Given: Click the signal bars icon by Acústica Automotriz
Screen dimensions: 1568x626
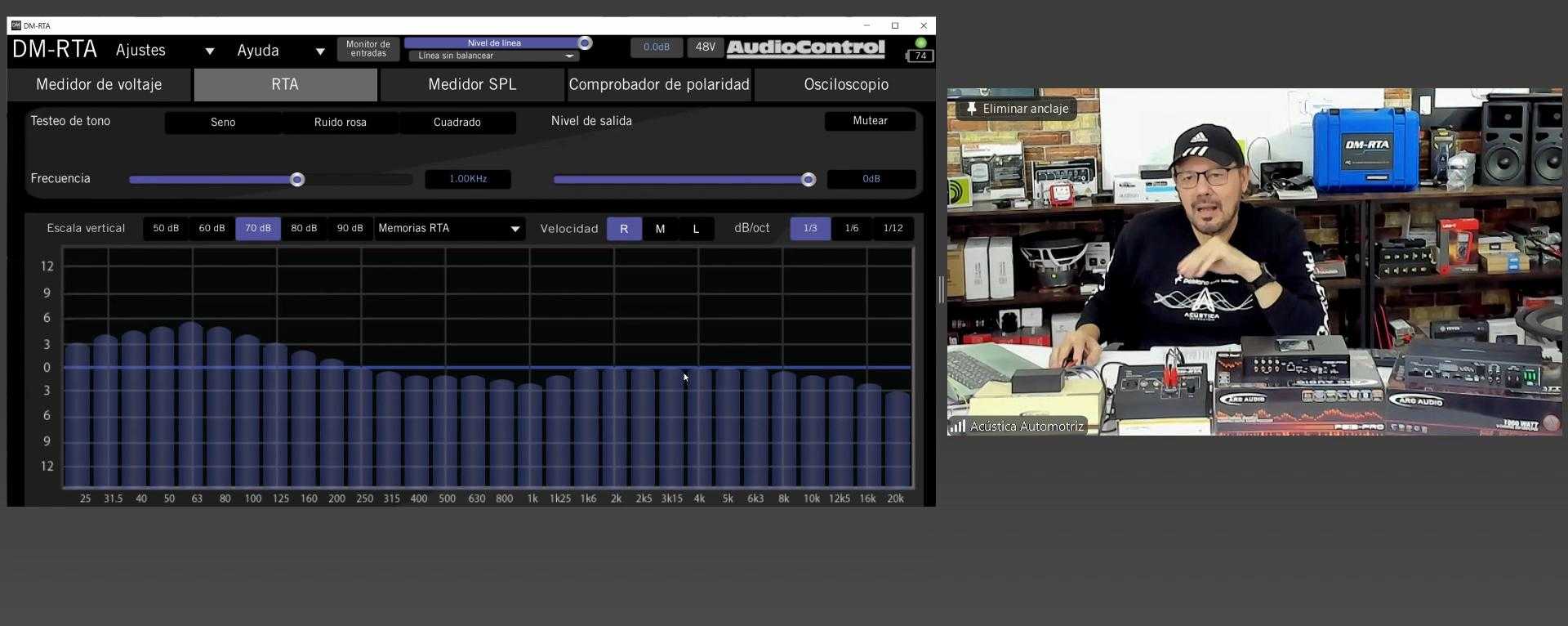Looking at the screenshot, I should [957, 426].
